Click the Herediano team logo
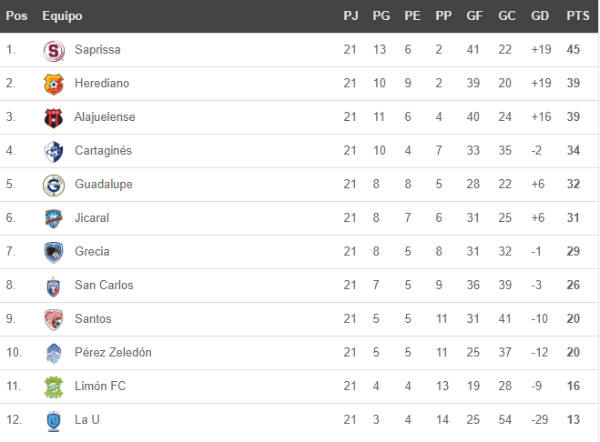This screenshot has height=442, width=600. [54, 84]
